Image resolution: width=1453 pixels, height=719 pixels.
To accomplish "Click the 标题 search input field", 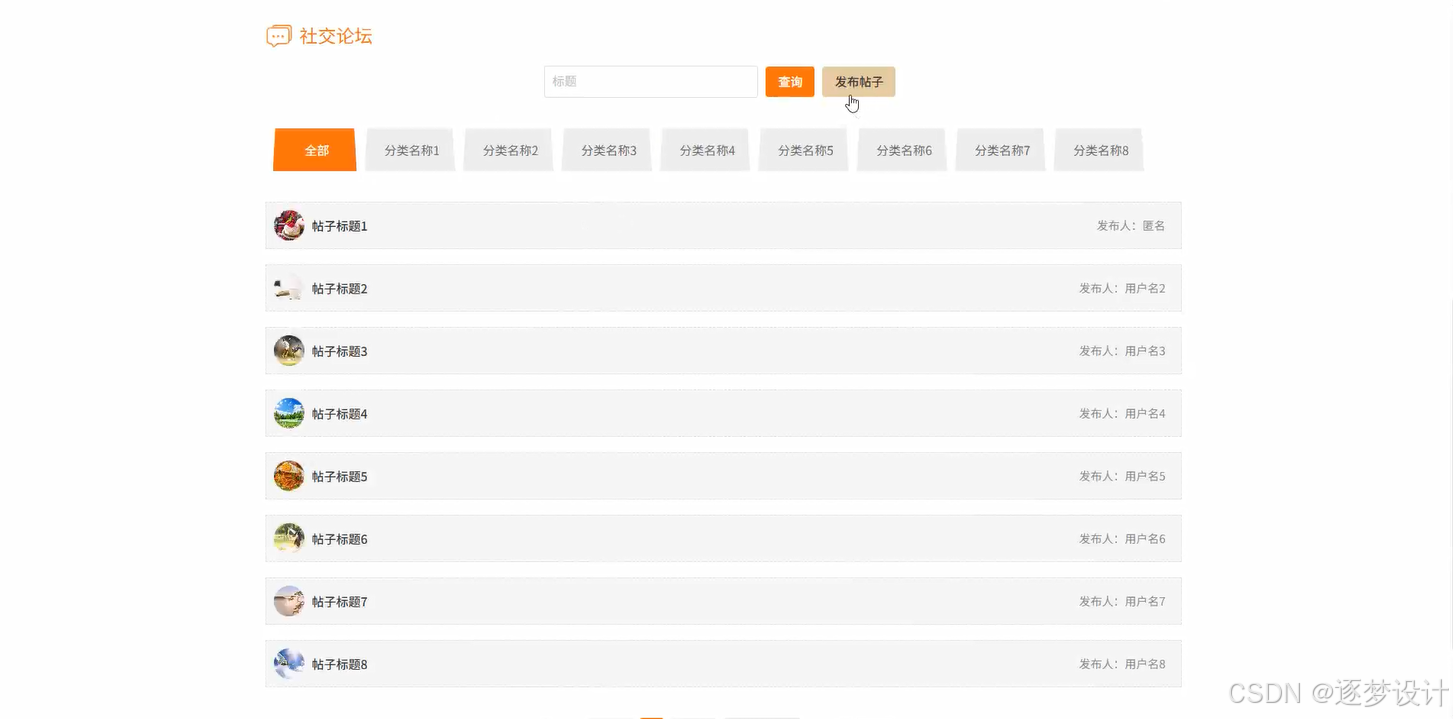I will 651,82.
